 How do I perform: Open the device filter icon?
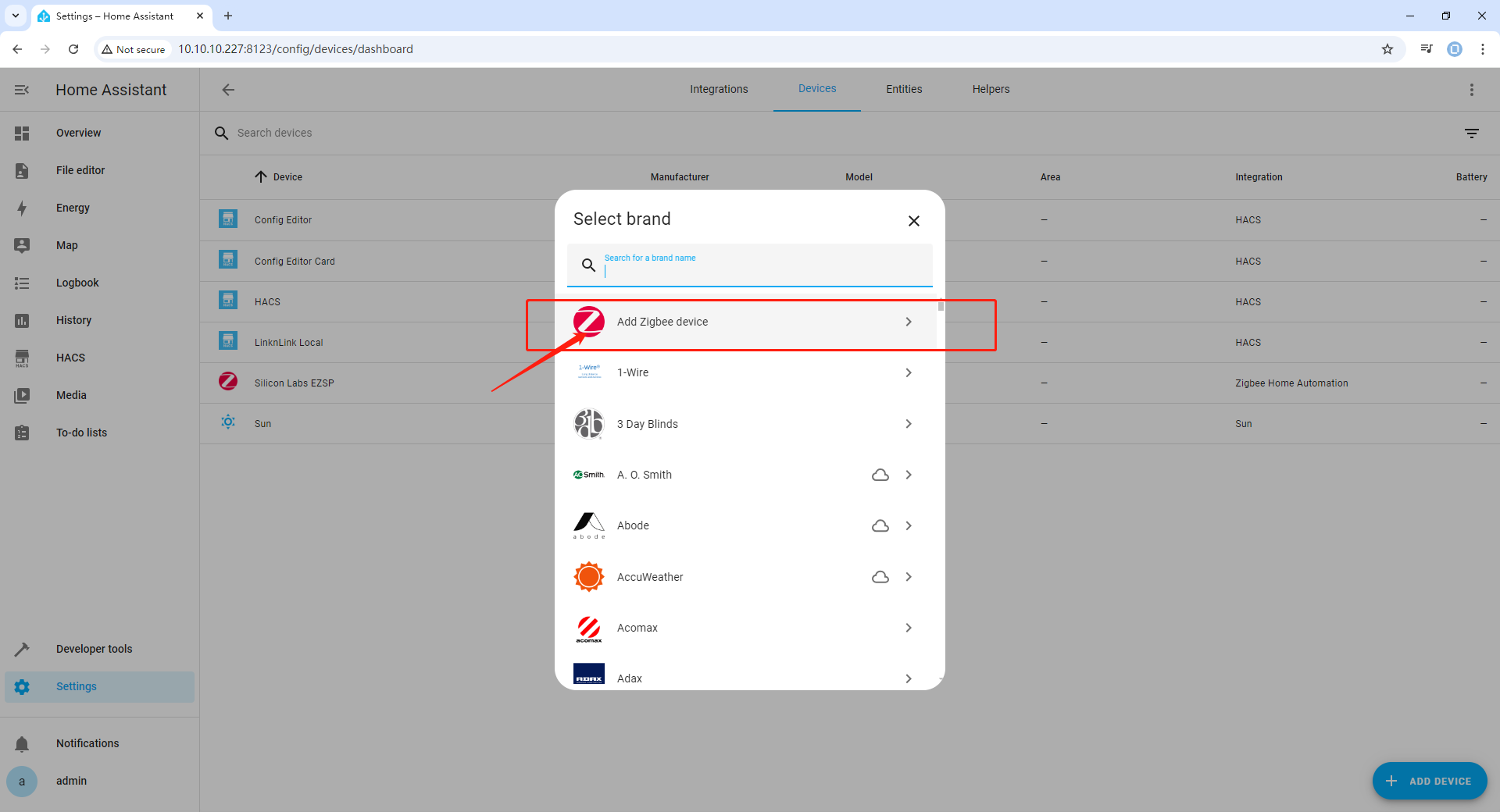[x=1471, y=134]
